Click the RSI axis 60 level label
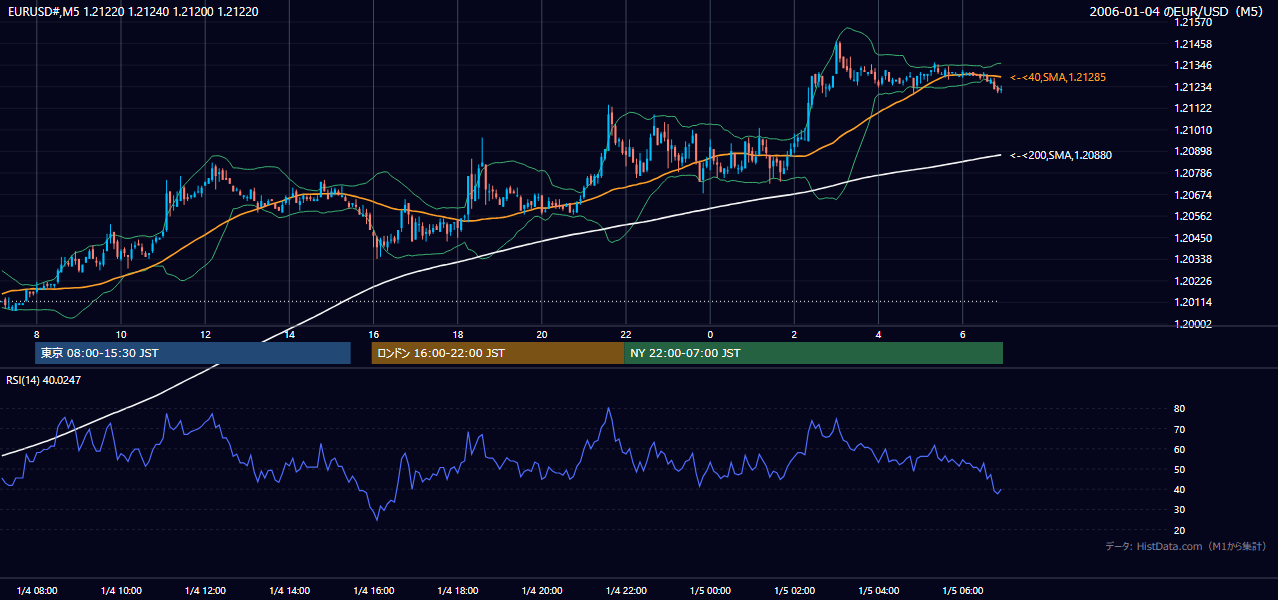The width and height of the screenshot is (1278, 600). click(x=1179, y=449)
